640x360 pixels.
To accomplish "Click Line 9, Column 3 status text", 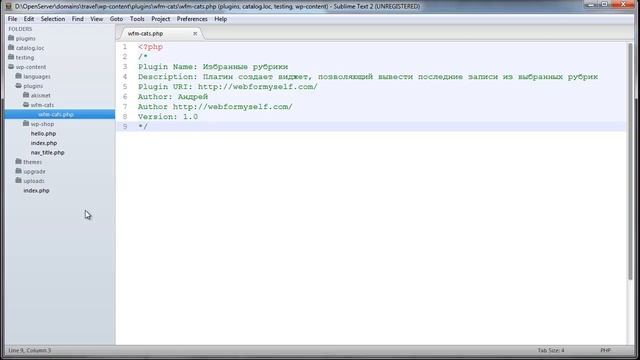I will [x=29, y=350].
